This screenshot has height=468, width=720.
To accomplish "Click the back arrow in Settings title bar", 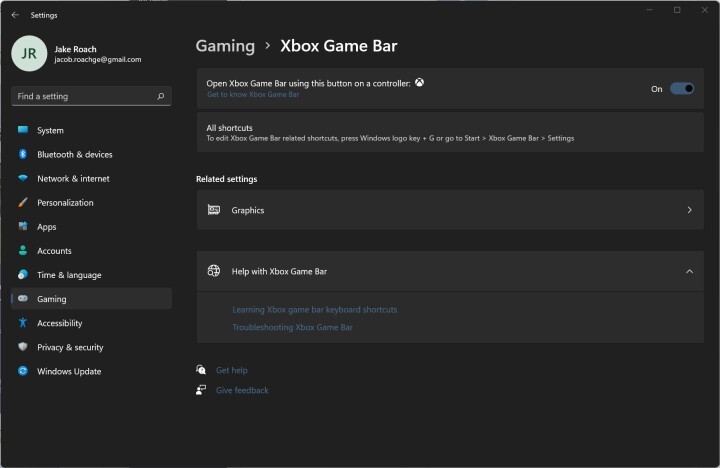I will tap(15, 15).
